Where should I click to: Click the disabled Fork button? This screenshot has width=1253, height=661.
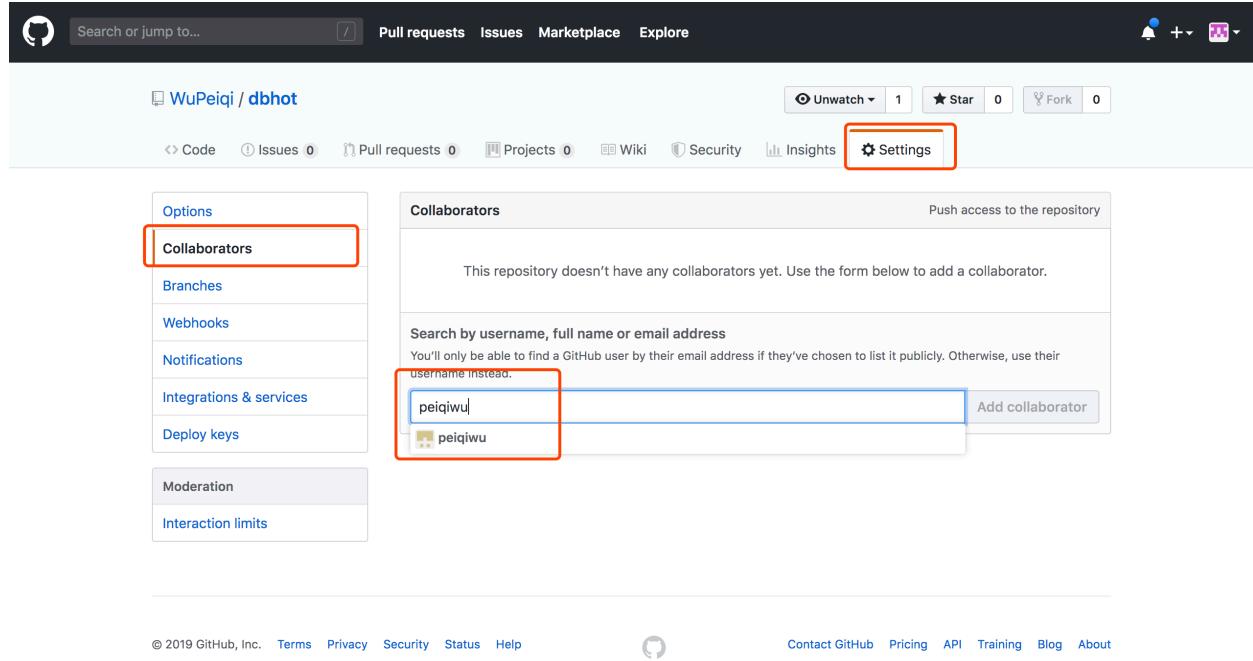pos(1054,100)
